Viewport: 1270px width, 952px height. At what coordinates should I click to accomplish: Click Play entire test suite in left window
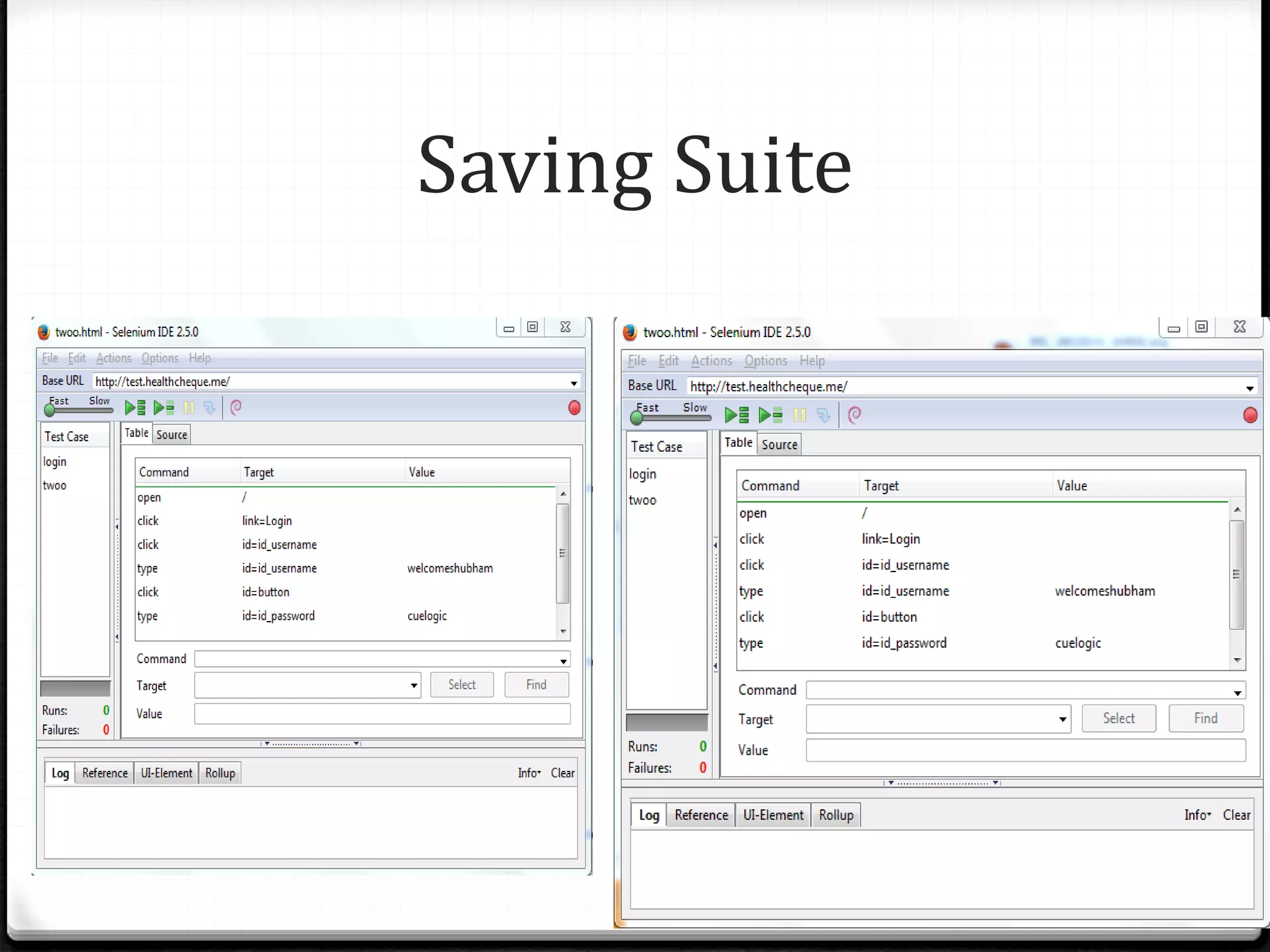(x=135, y=407)
